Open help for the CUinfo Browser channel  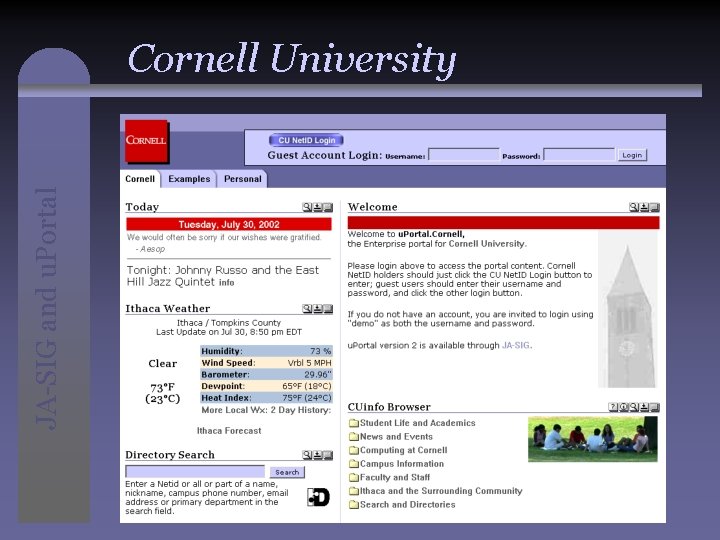(x=613, y=407)
